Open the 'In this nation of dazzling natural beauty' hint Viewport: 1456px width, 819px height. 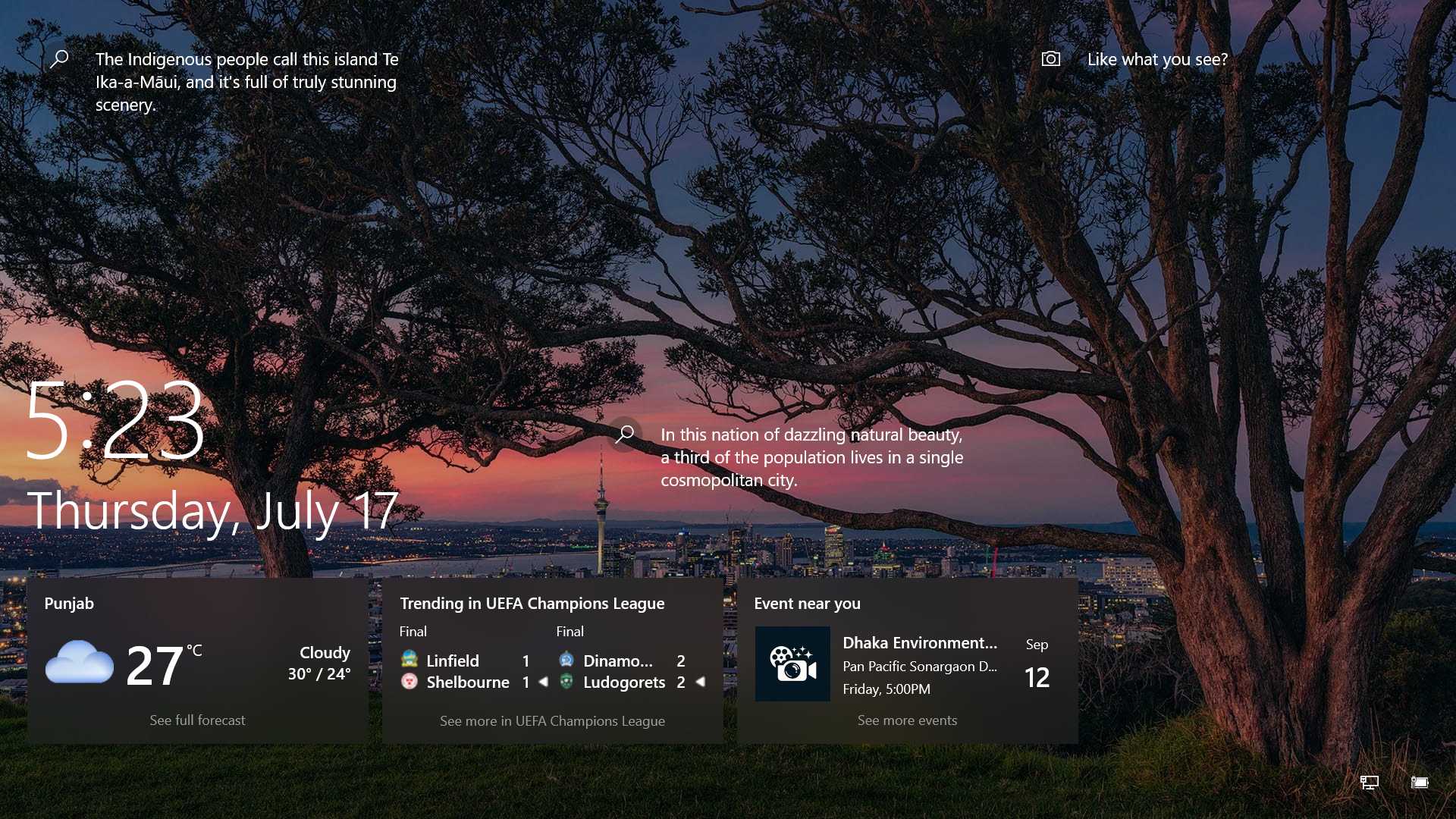[811, 457]
